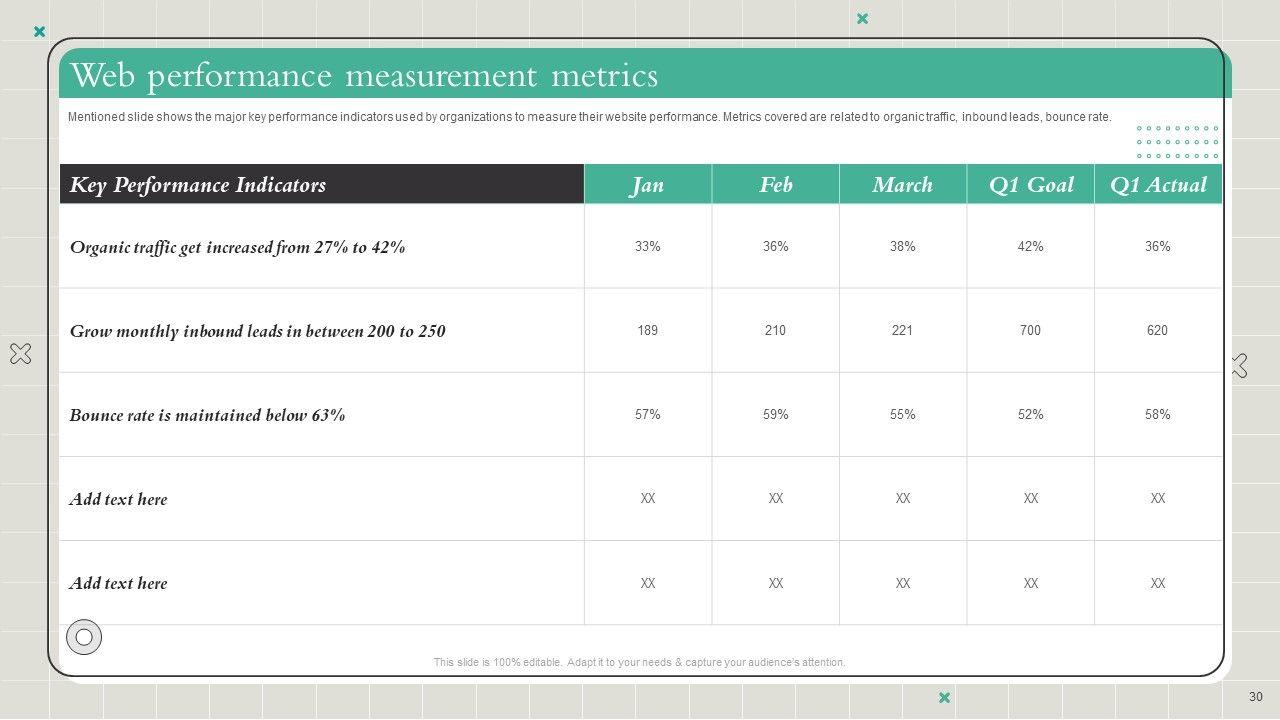Click the 100% editable footer note
This screenshot has height=720, width=1280.
pyautogui.click(x=639, y=662)
